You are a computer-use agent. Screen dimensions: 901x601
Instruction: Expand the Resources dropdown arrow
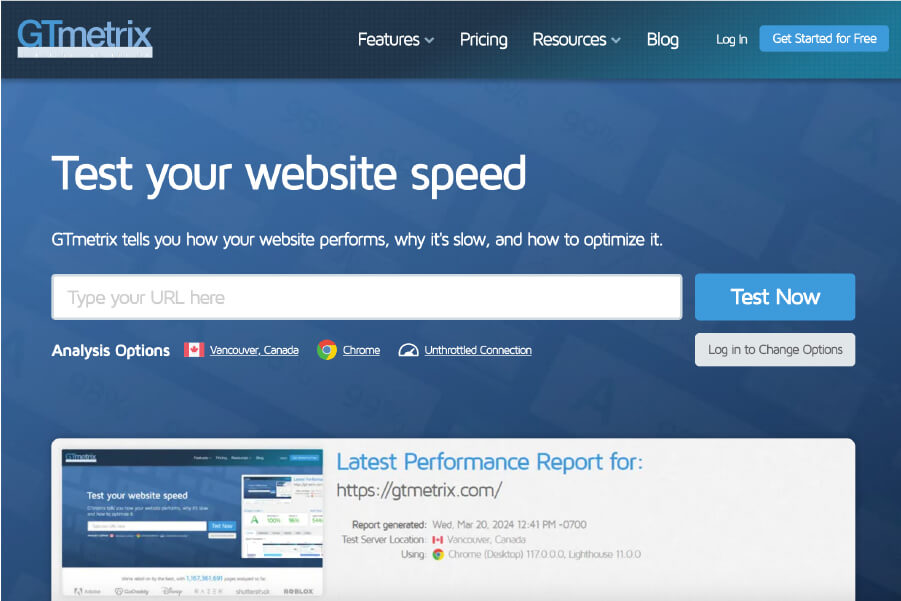click(x=616, y=40)
